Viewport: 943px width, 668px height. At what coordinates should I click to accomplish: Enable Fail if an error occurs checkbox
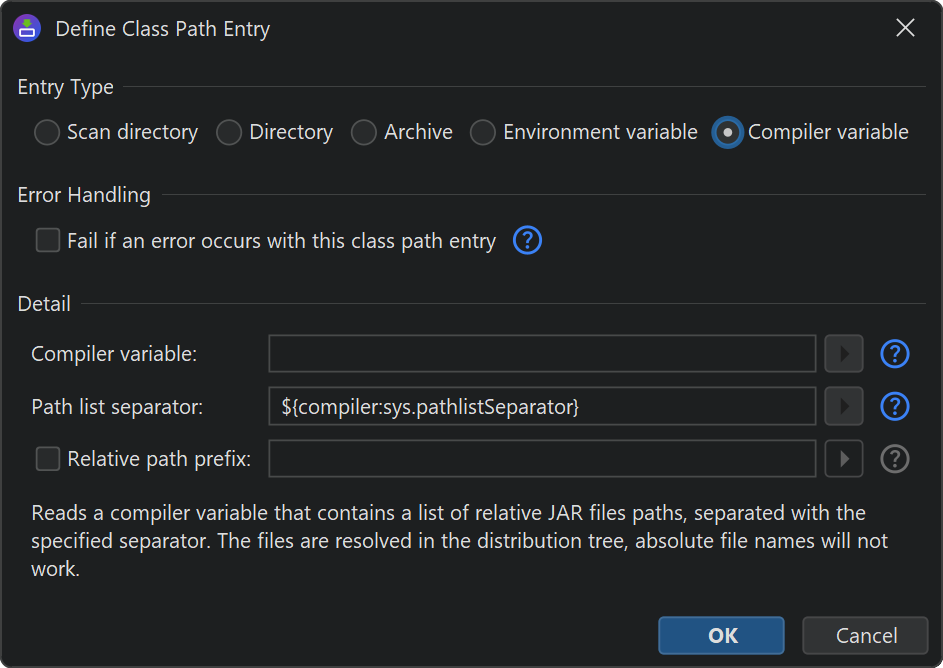[x=48, y=241]
